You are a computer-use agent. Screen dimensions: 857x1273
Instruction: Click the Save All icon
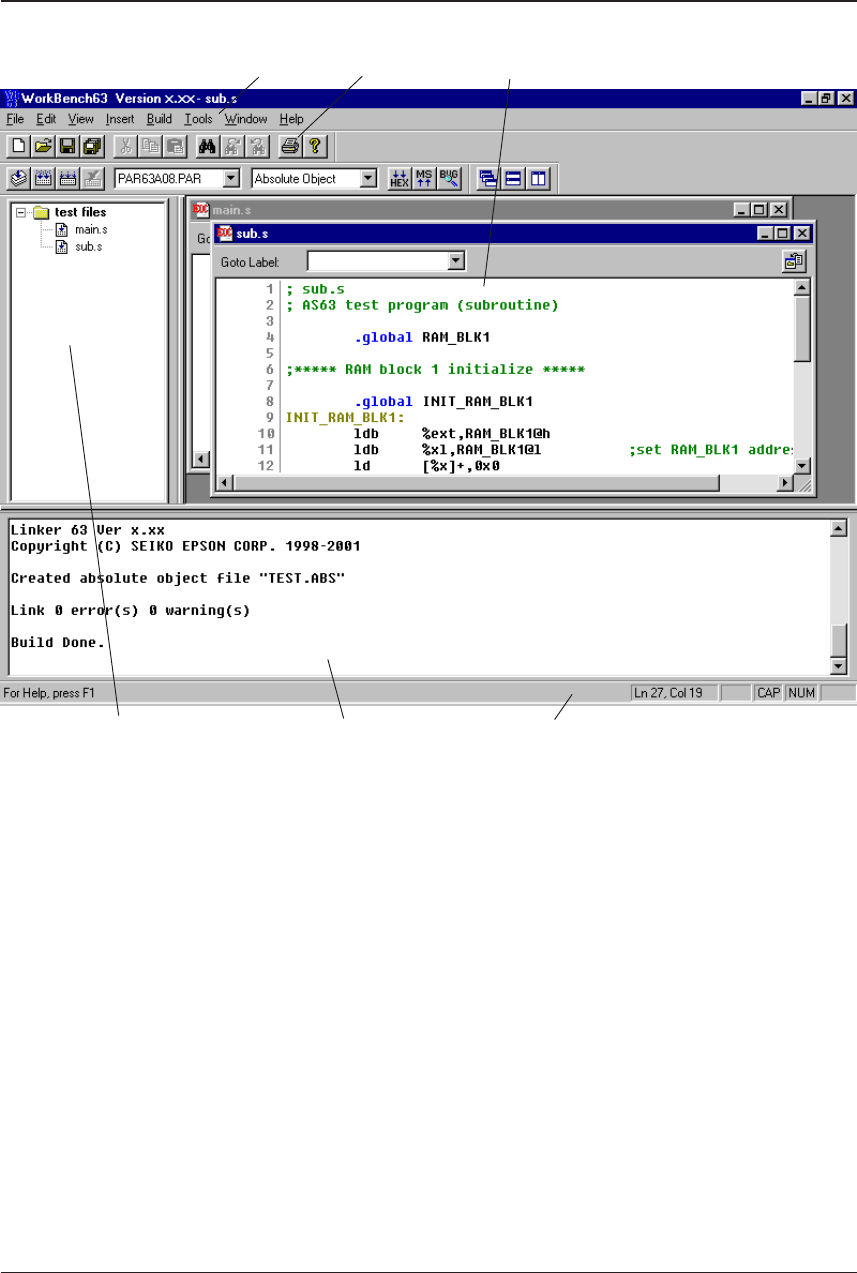click(x=92, y=146)
